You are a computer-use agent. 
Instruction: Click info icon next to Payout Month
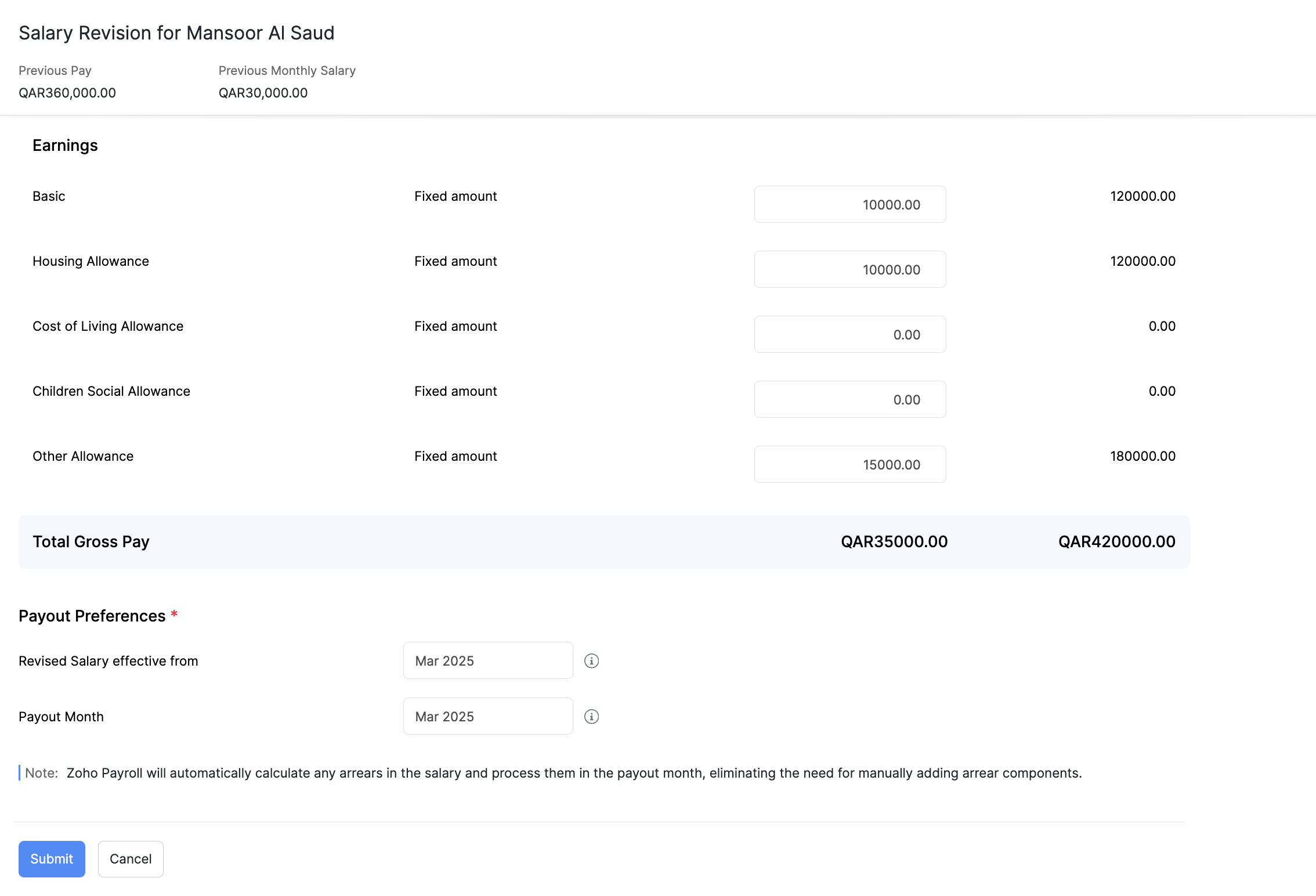pyautogui.click(x=591, y=717)
